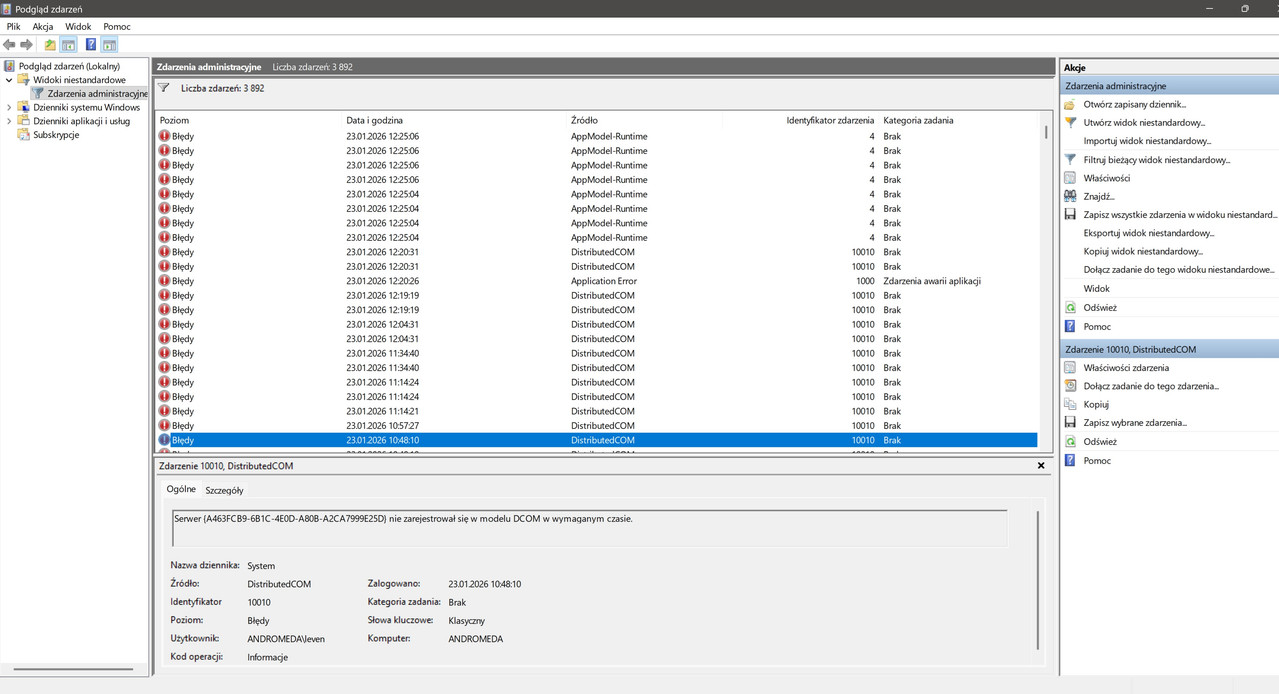Select the DistributedCOM event at 11:14:21
This screenshot has height=694, width=1279.
[x=597, y=411]
